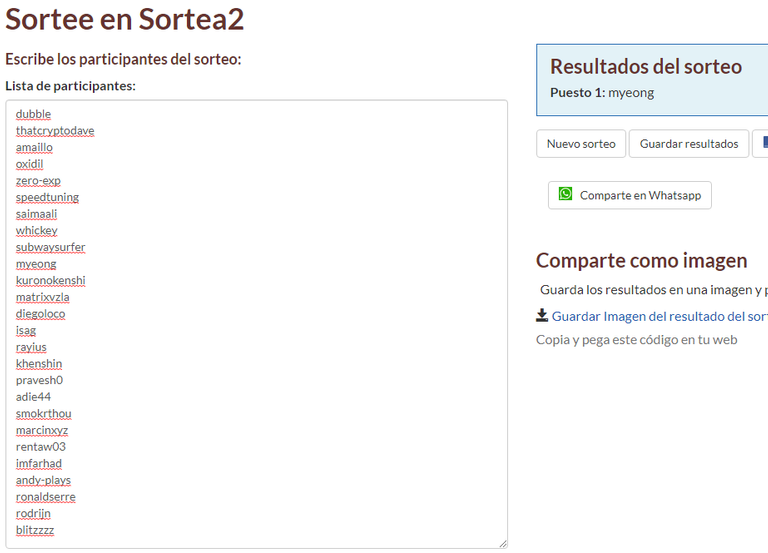
Task: Click participant name oxidil
Action: (29, 164)
